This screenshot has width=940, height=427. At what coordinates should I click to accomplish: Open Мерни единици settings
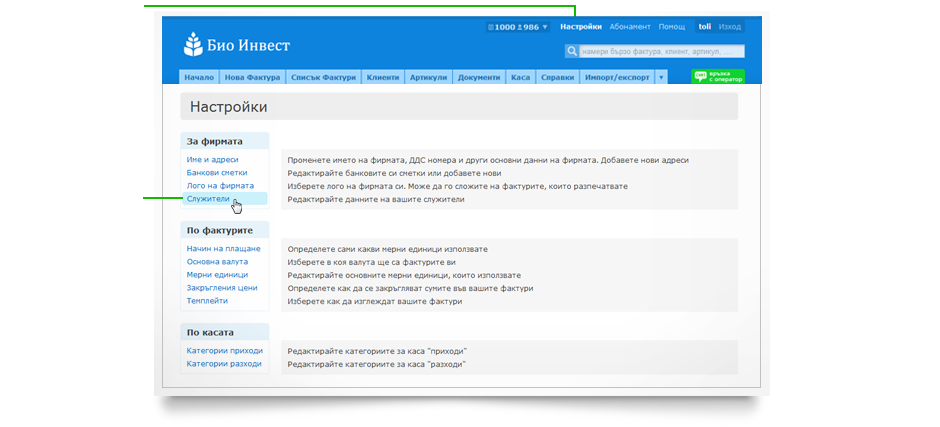tap(217, 275)
